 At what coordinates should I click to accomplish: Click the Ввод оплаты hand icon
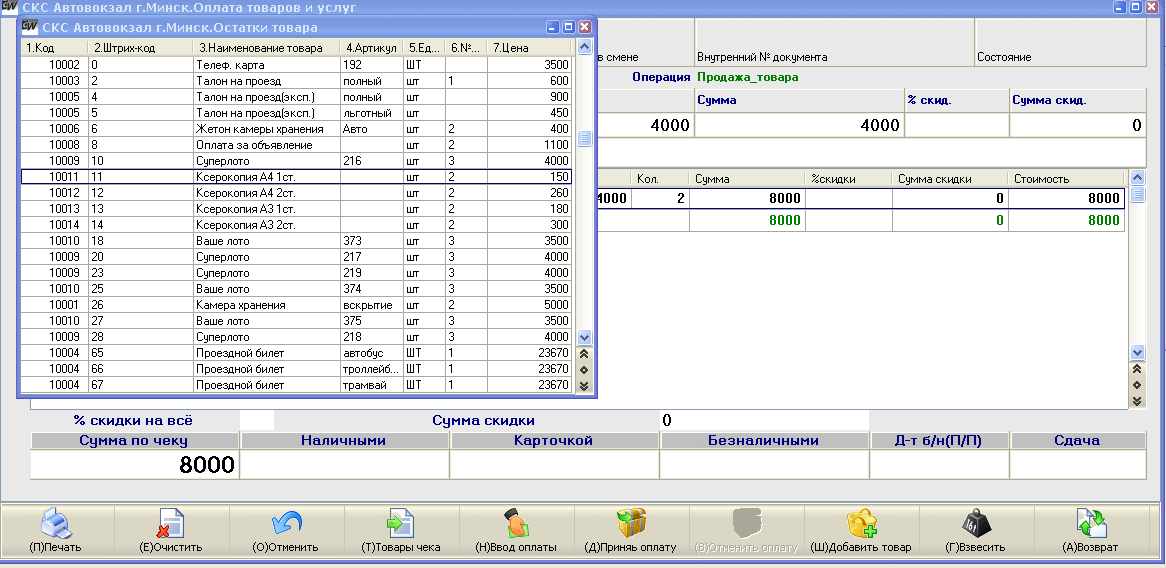(515, 523)
